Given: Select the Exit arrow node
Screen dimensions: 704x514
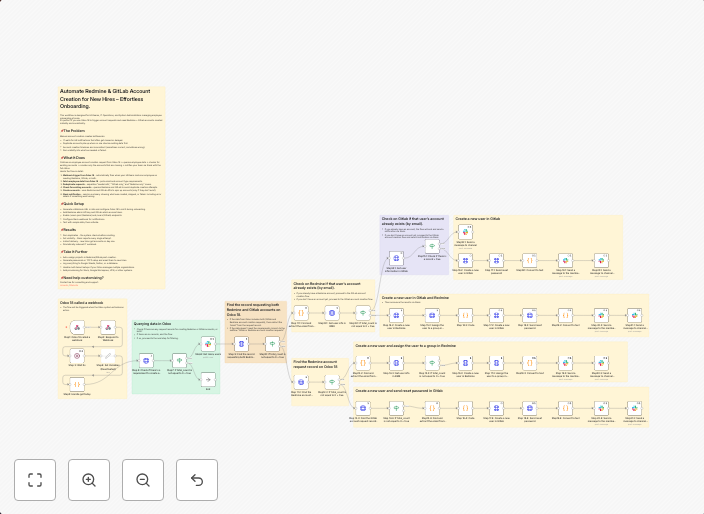Looking at the screenshot, I should click(x=208, y=379).
